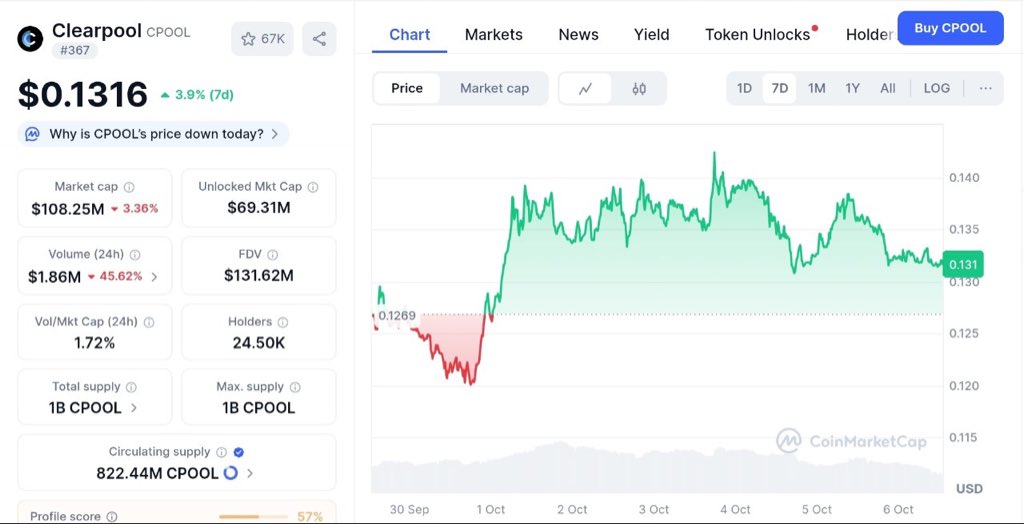
Task: Select the line chart icon
Action: tap(585, 88)
